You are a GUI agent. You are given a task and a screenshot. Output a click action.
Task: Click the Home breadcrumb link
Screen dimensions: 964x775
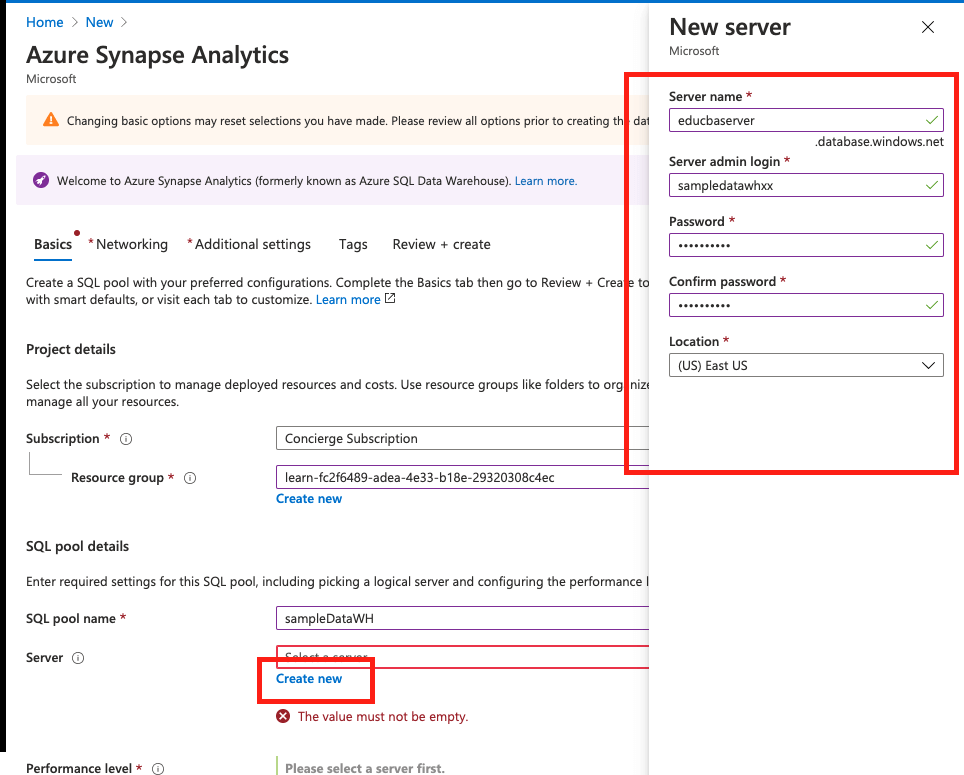(x=44, y=22)
